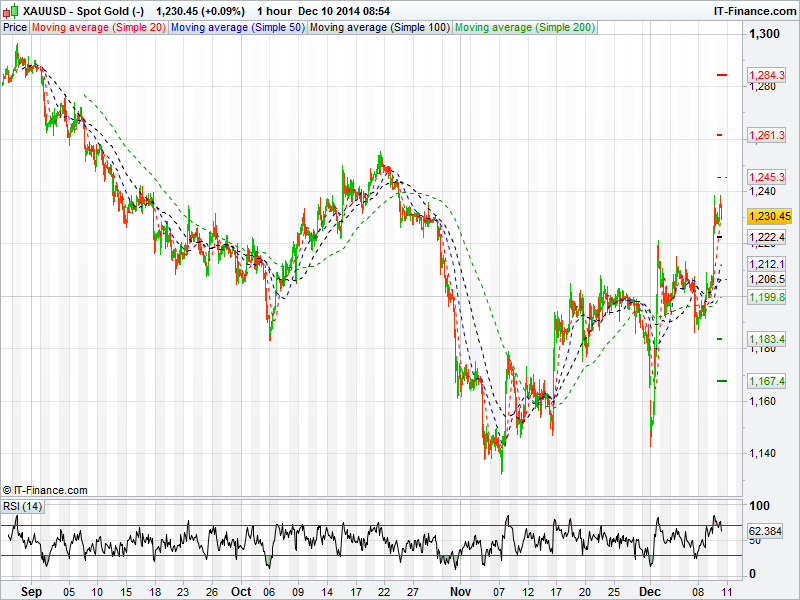
Task: Click the green 1,199.8 moving average label
Action: point(769,297)
